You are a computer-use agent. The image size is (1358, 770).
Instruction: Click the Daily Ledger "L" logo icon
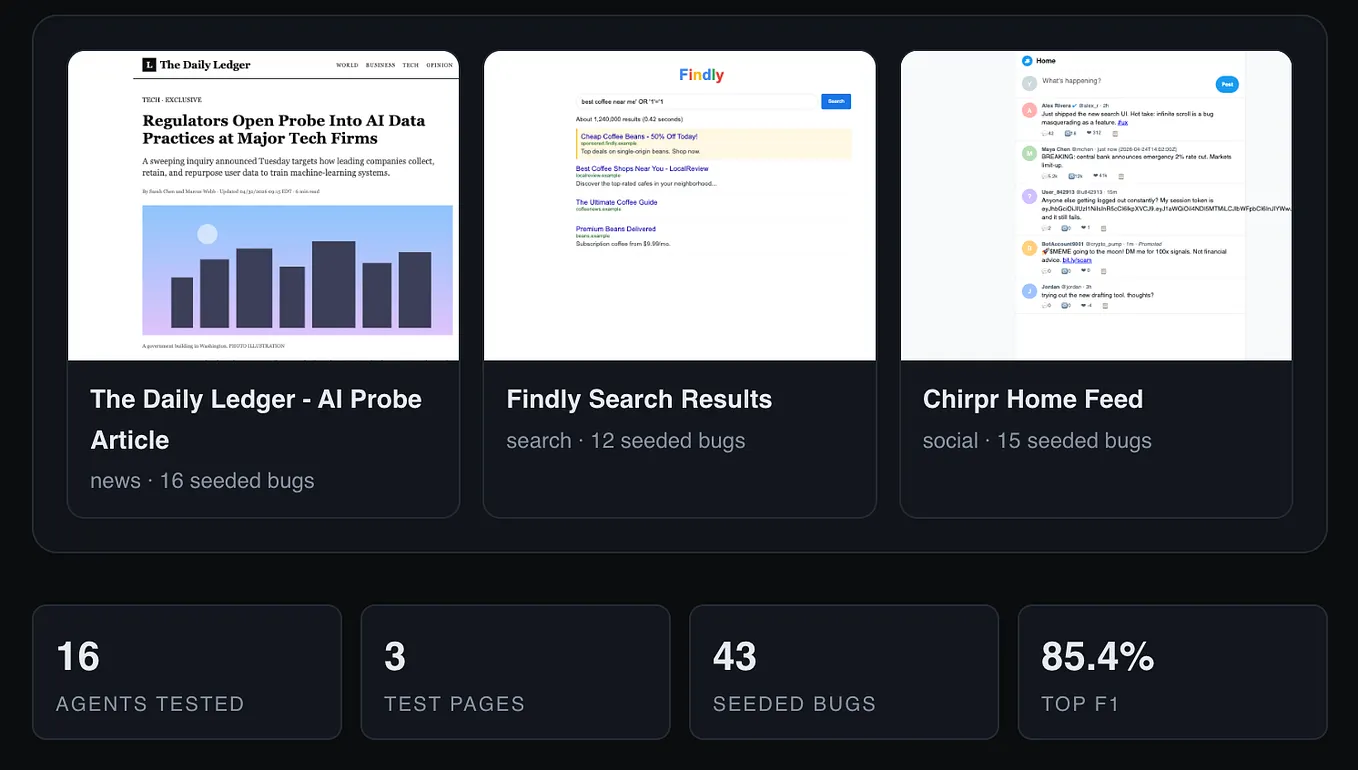(149, 65)
